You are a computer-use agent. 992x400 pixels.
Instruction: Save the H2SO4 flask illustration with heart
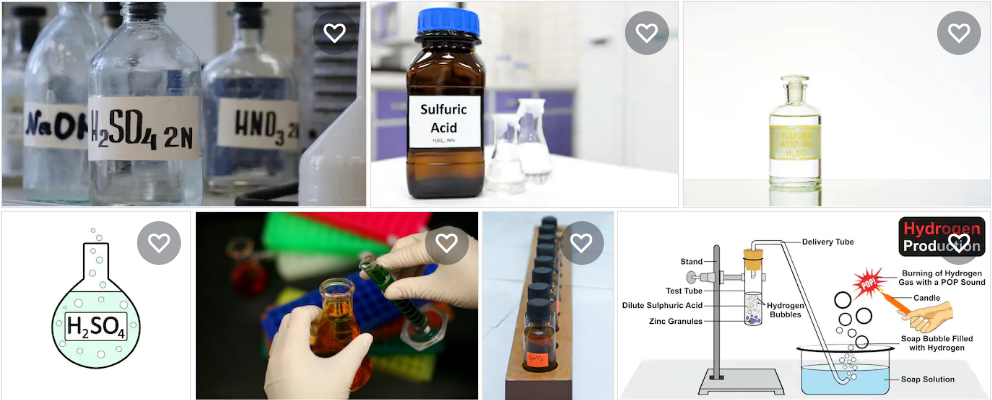tap(159, 243)
